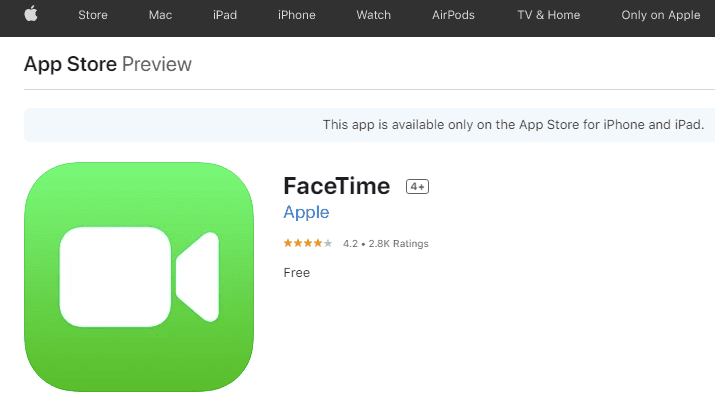The width and height of the screenshot is (715, 405).
Task: Open the Watch menu
Action: (373, 15)
